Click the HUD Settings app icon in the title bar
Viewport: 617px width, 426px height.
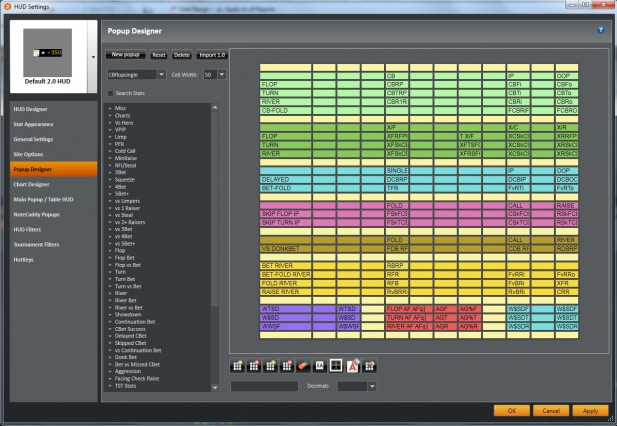tap(7, 6)
